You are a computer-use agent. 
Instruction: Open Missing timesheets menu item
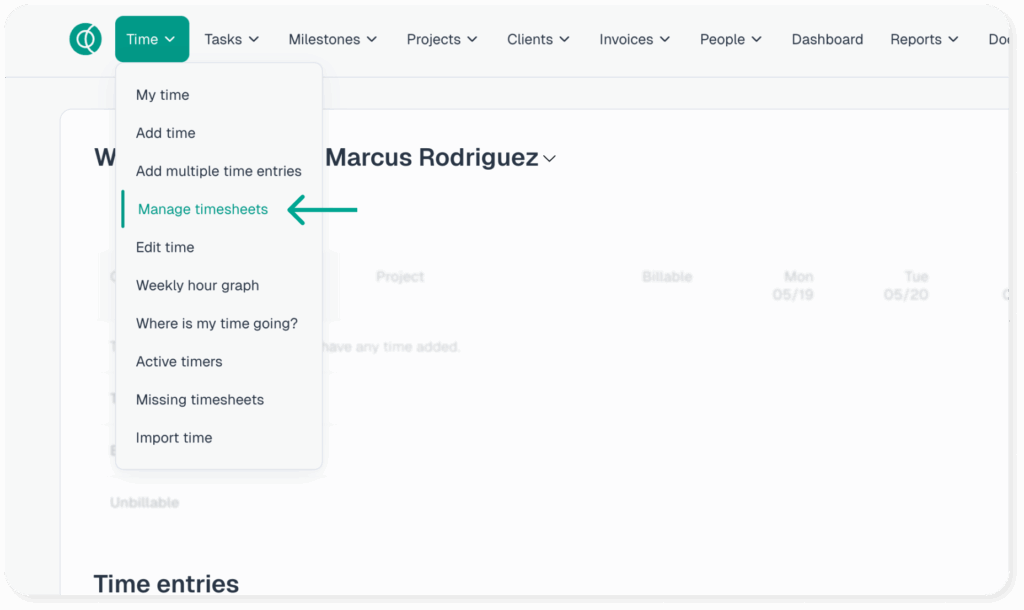pyautogui.click(x=200, y=399)
